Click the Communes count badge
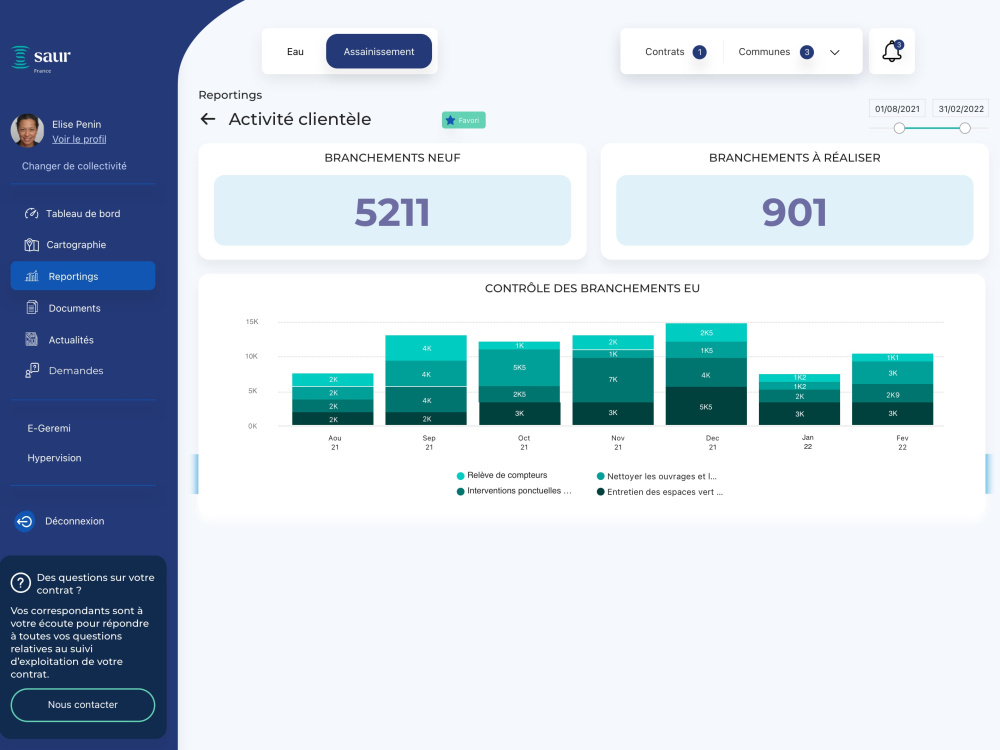This screenshot has width=1000, height=750. (x=807, y=52)
